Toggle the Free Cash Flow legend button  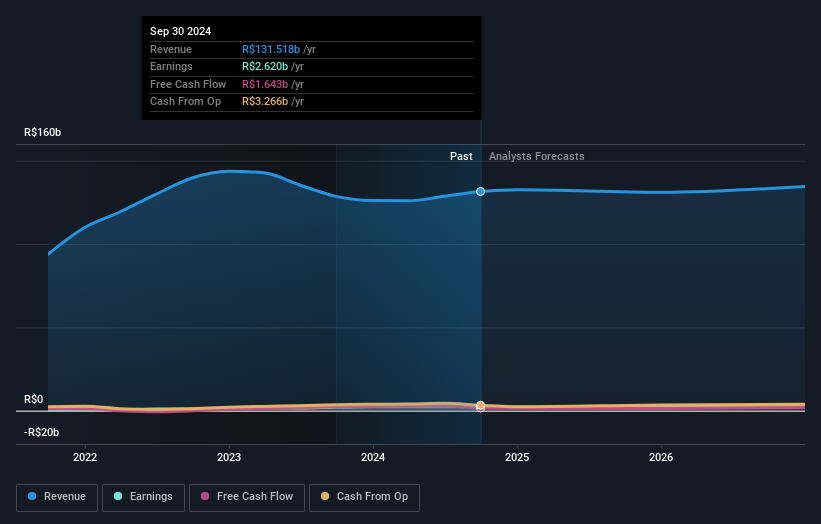[247, 497]
